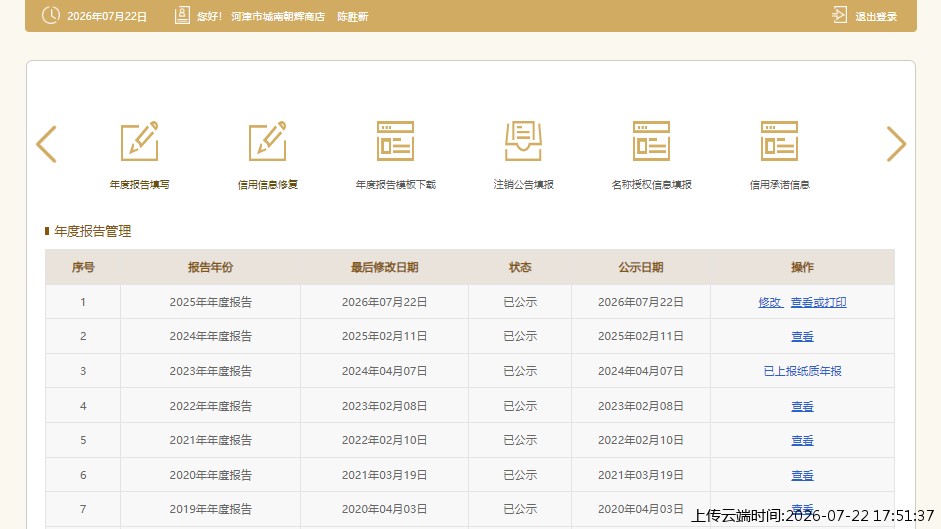
Task: Open 年度报告模板下载 icon
Action: click(x=395, y=141)
